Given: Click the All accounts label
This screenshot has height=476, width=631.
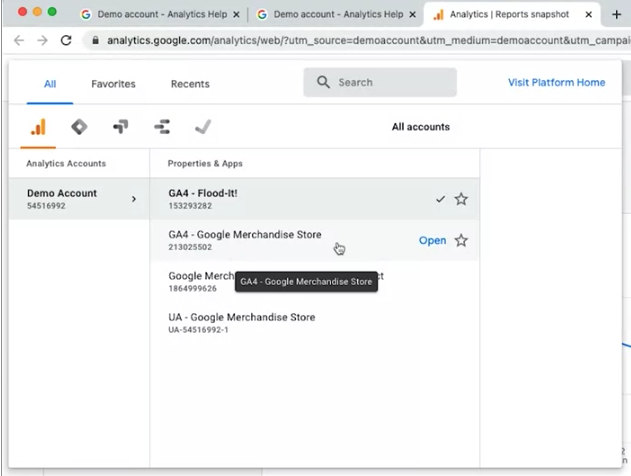Looking at the screenshot, I should [x=421, y=127].
